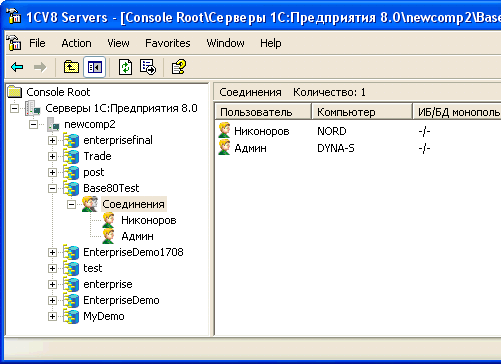
Task: Click the Up one level folder icon
Action: [x=71, y=67]
